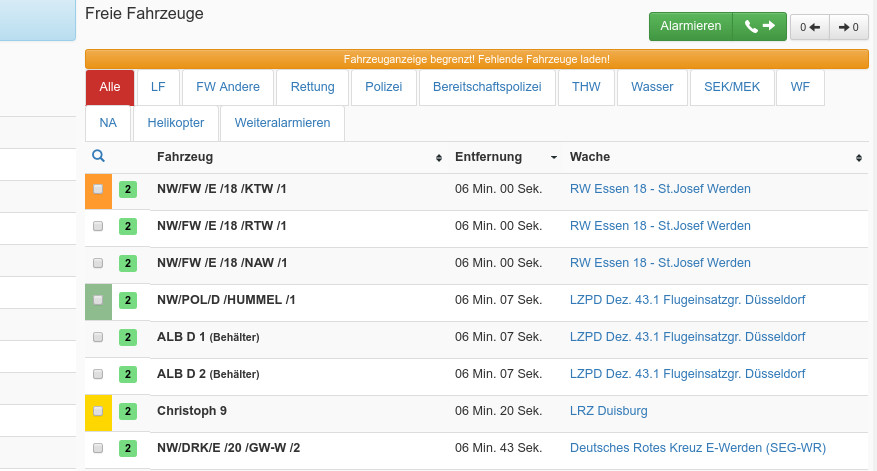
Task: Switch to the Helikopter tab
Action: point(176,123)
